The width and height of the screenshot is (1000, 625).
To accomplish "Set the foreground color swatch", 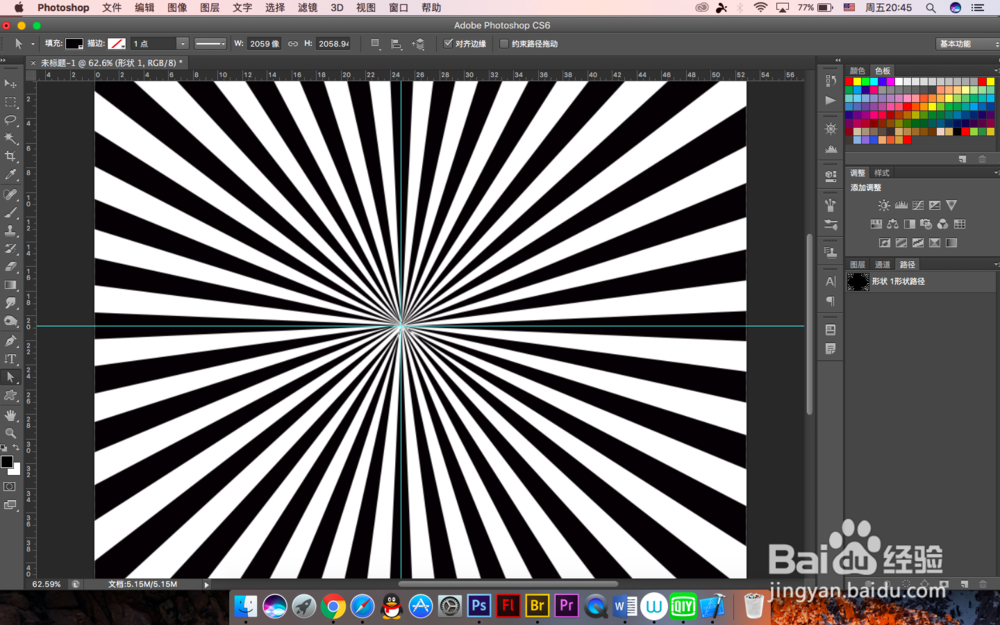I will point(6,462).
